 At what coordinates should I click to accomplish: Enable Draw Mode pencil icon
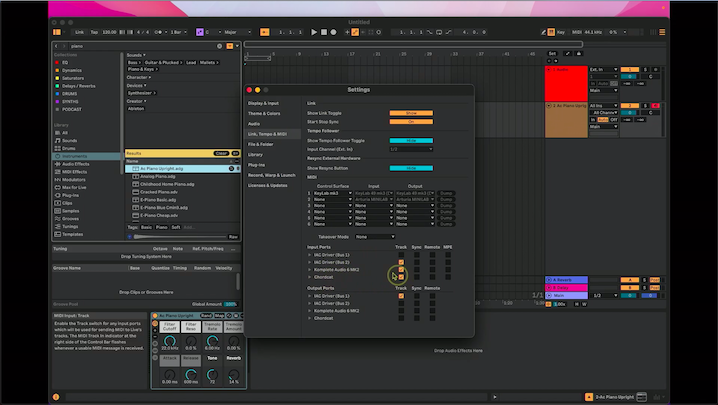[543, 32]
